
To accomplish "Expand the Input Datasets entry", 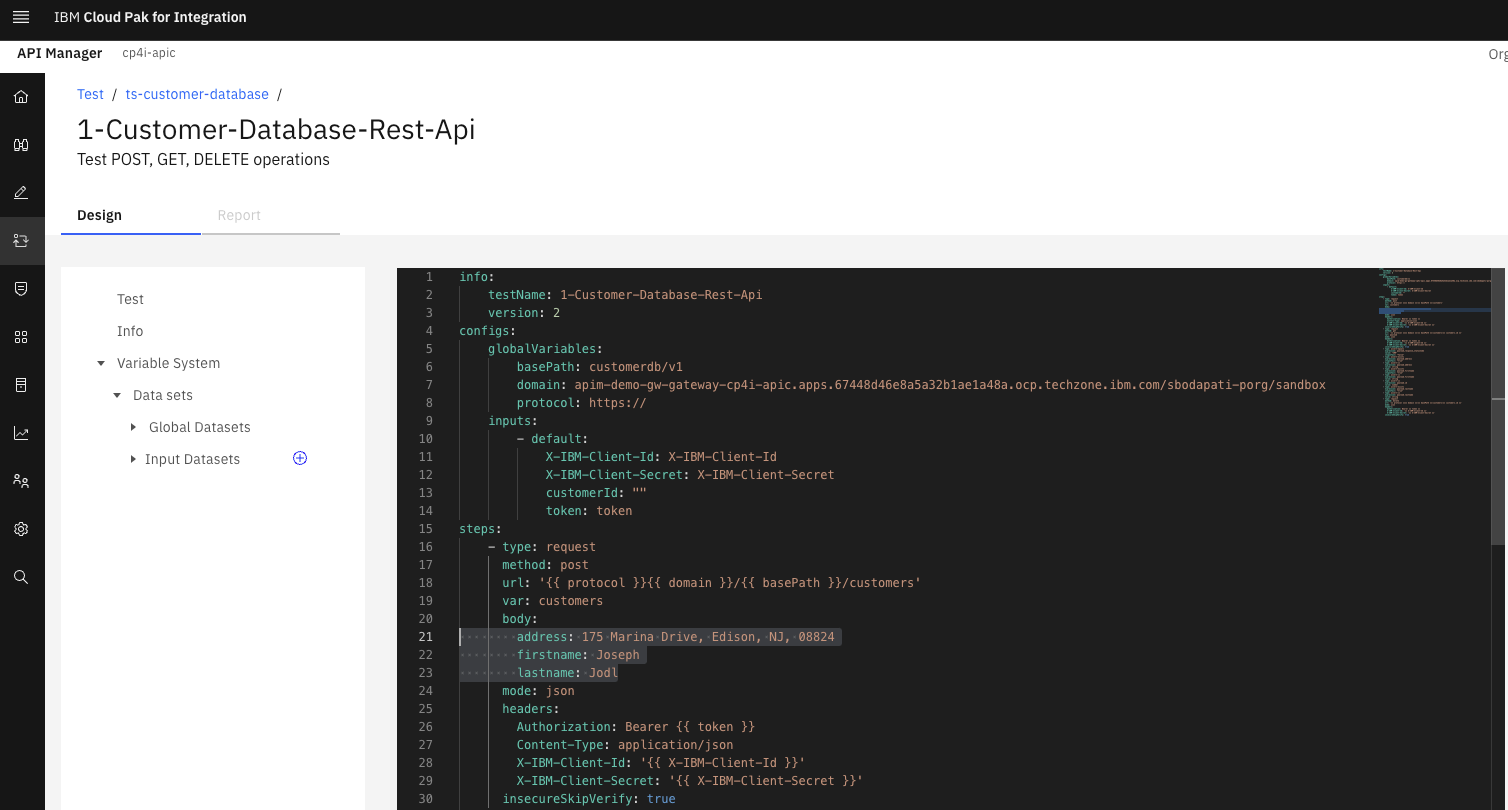I will point(133,459).
